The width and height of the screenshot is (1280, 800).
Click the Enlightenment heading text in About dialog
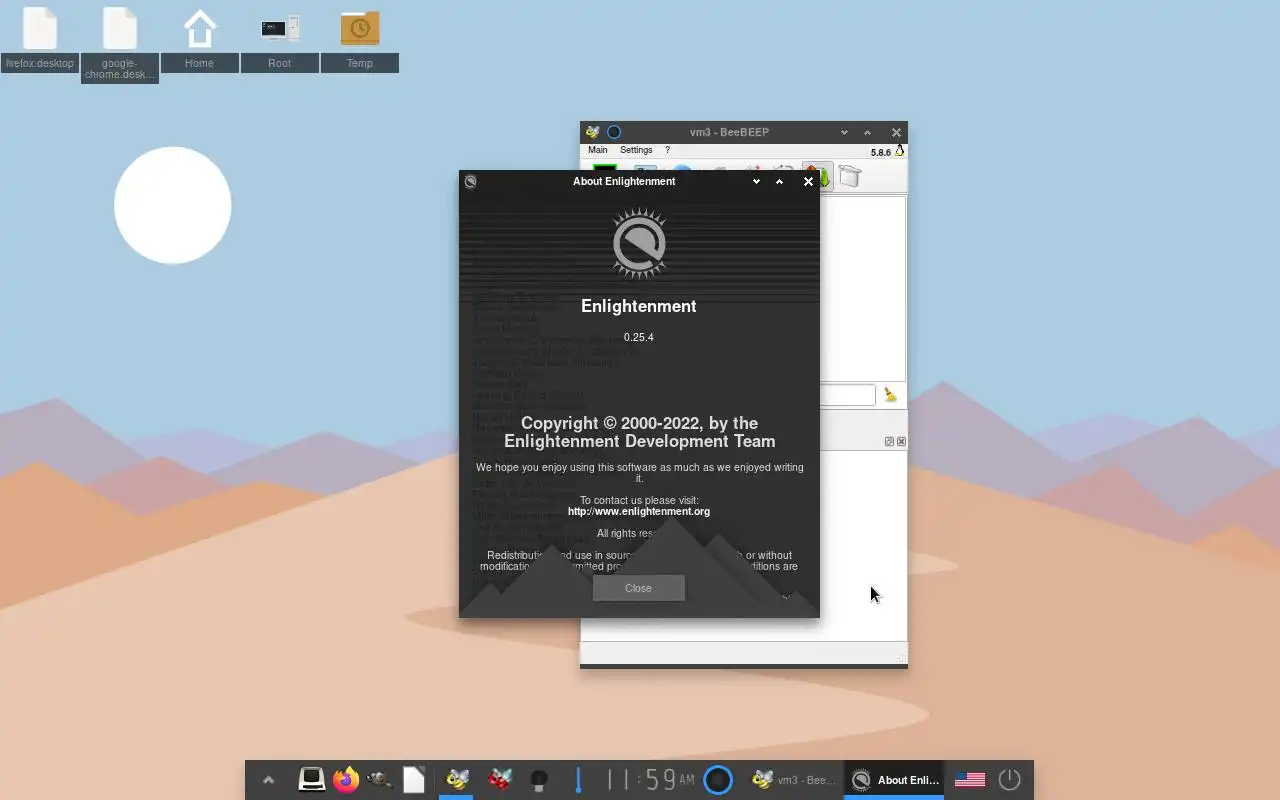tap(638, 306)
